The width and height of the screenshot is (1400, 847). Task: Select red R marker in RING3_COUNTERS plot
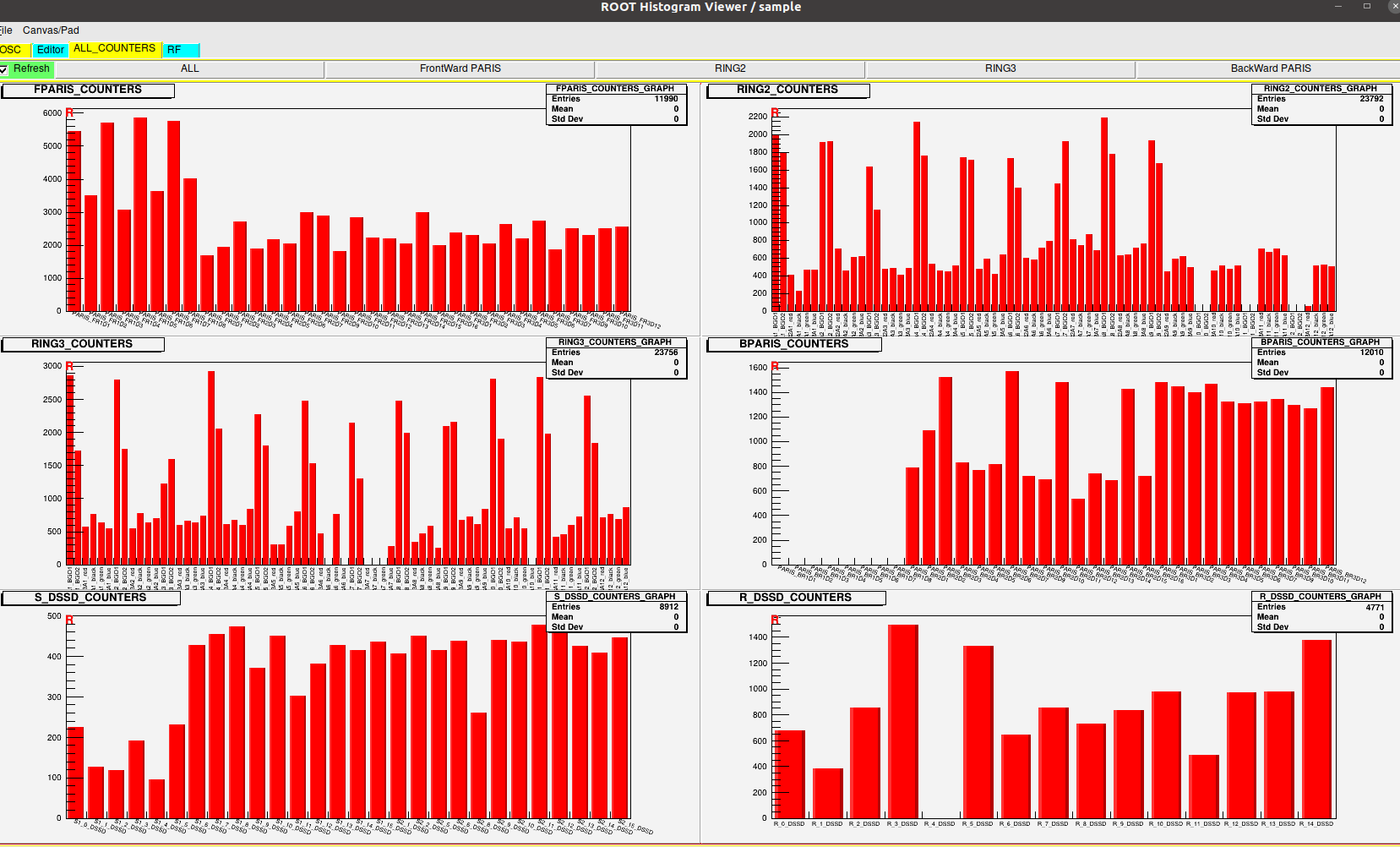coord(69,366)
